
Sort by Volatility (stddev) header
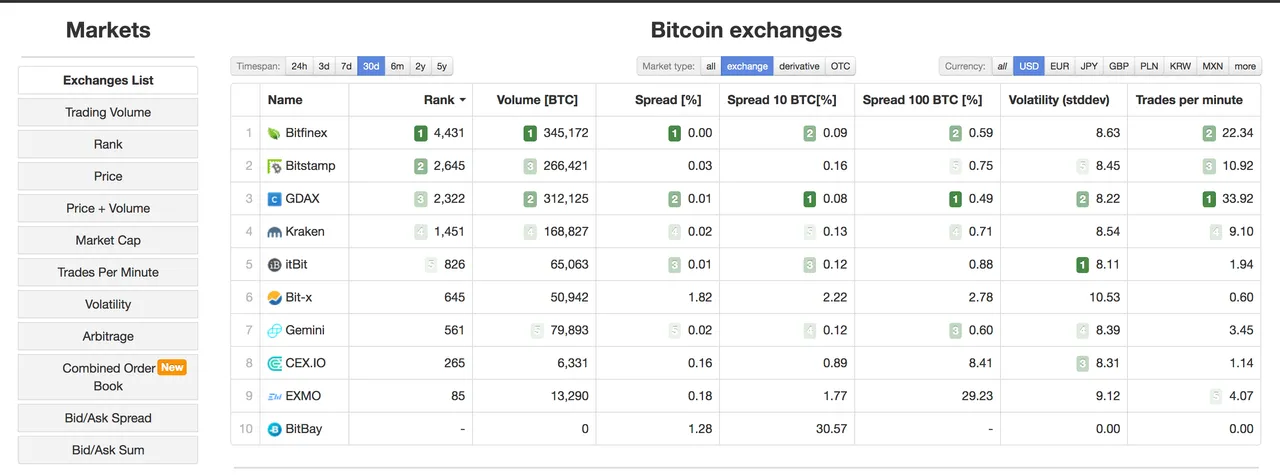pyautogui.click(x=1064, y=100)
